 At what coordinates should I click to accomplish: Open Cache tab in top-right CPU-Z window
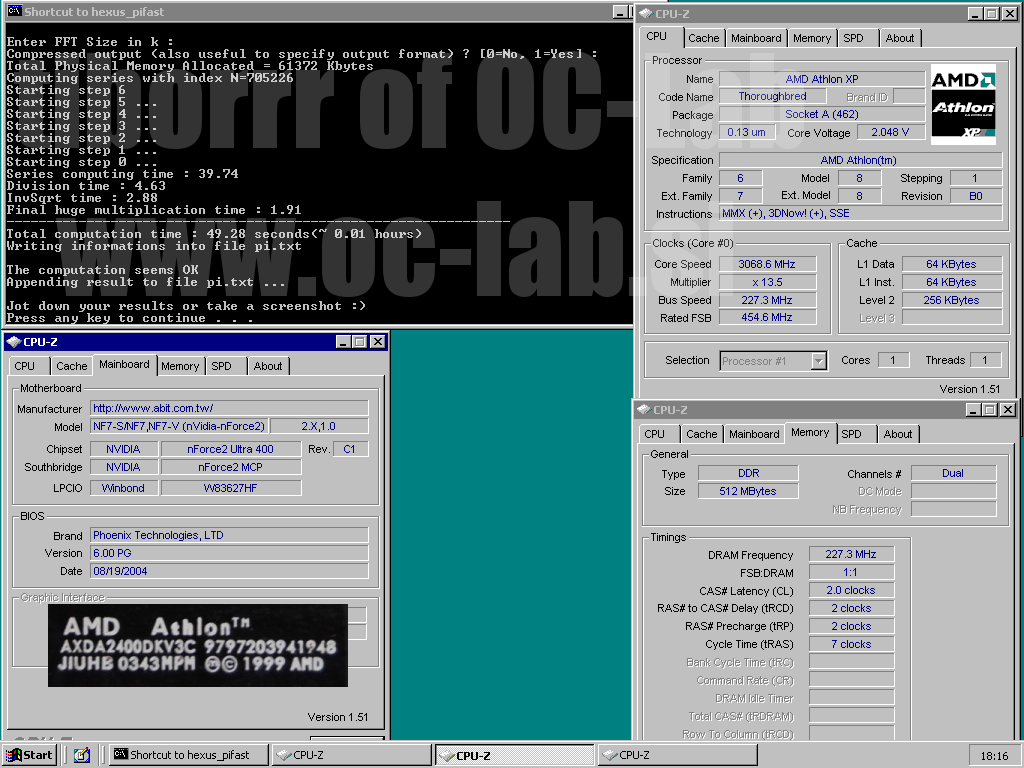(703, 38)
